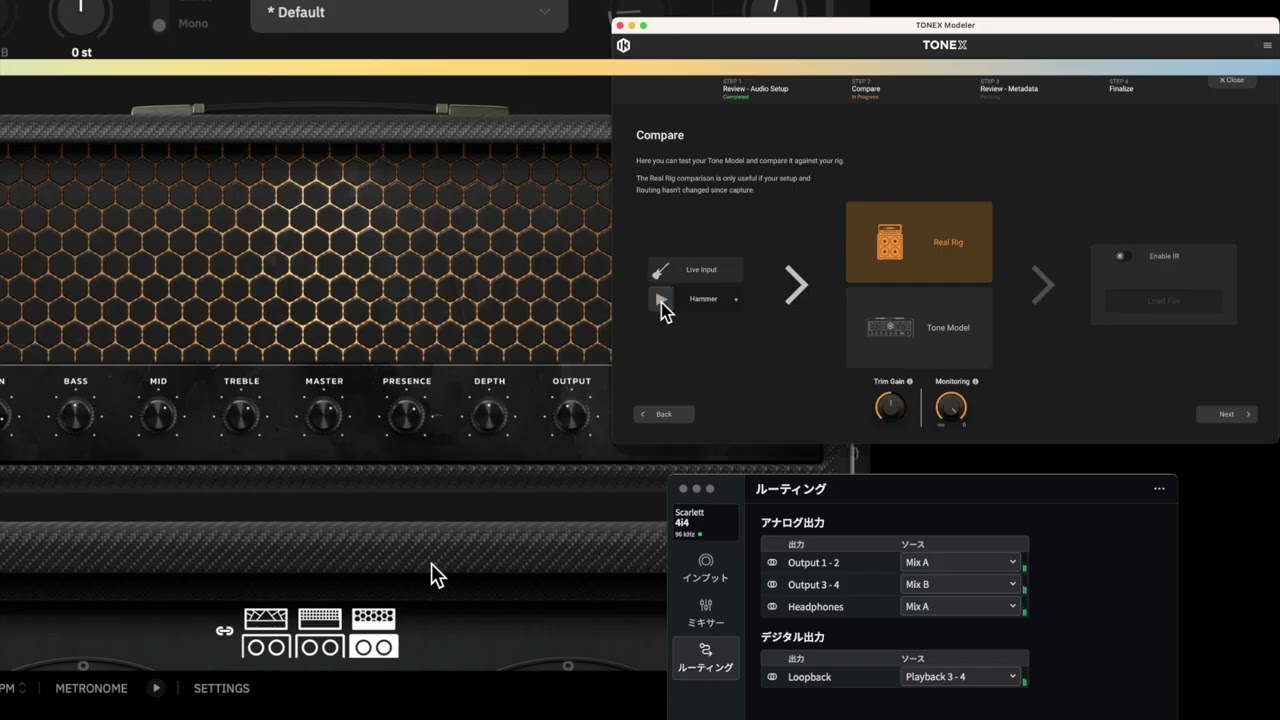This screenshot has height=720, width=1280.
Task: Toggle the Enable IR switch
Action: point(1123,256)
